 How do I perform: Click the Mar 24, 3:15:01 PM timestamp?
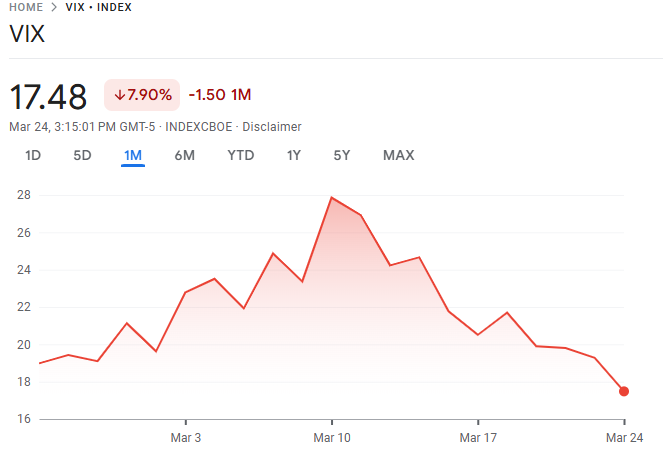82,126
